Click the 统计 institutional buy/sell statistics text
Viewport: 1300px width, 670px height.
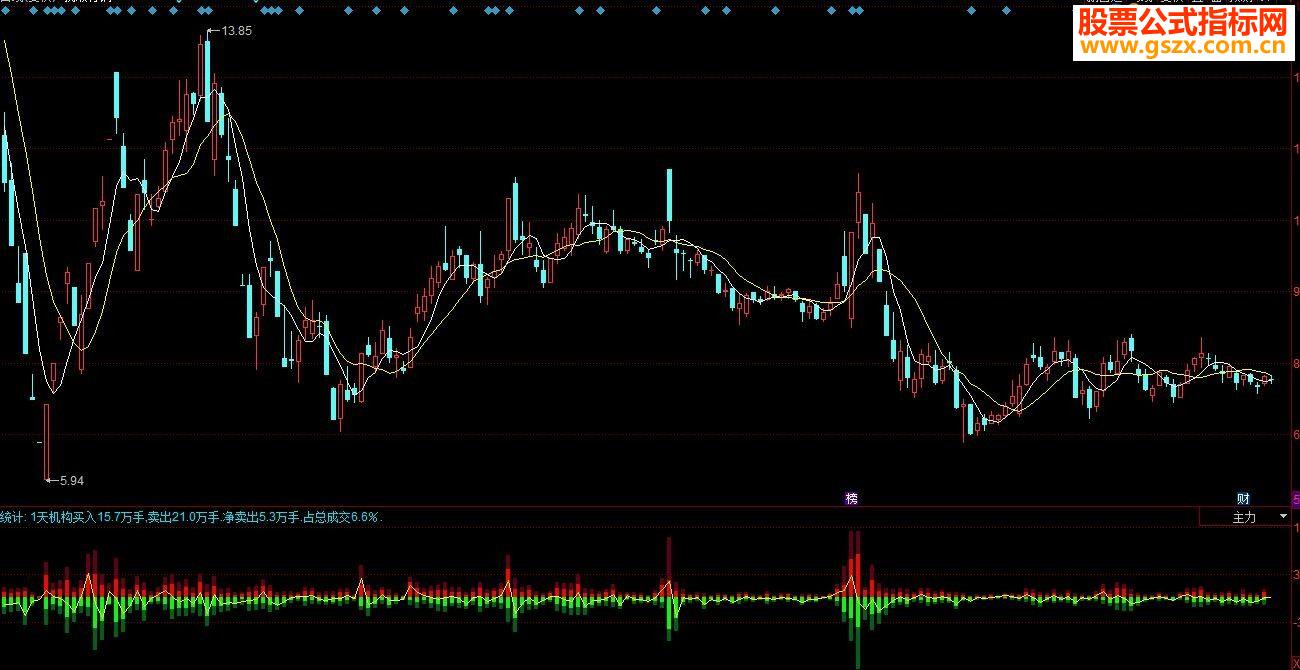pos(191,517)
